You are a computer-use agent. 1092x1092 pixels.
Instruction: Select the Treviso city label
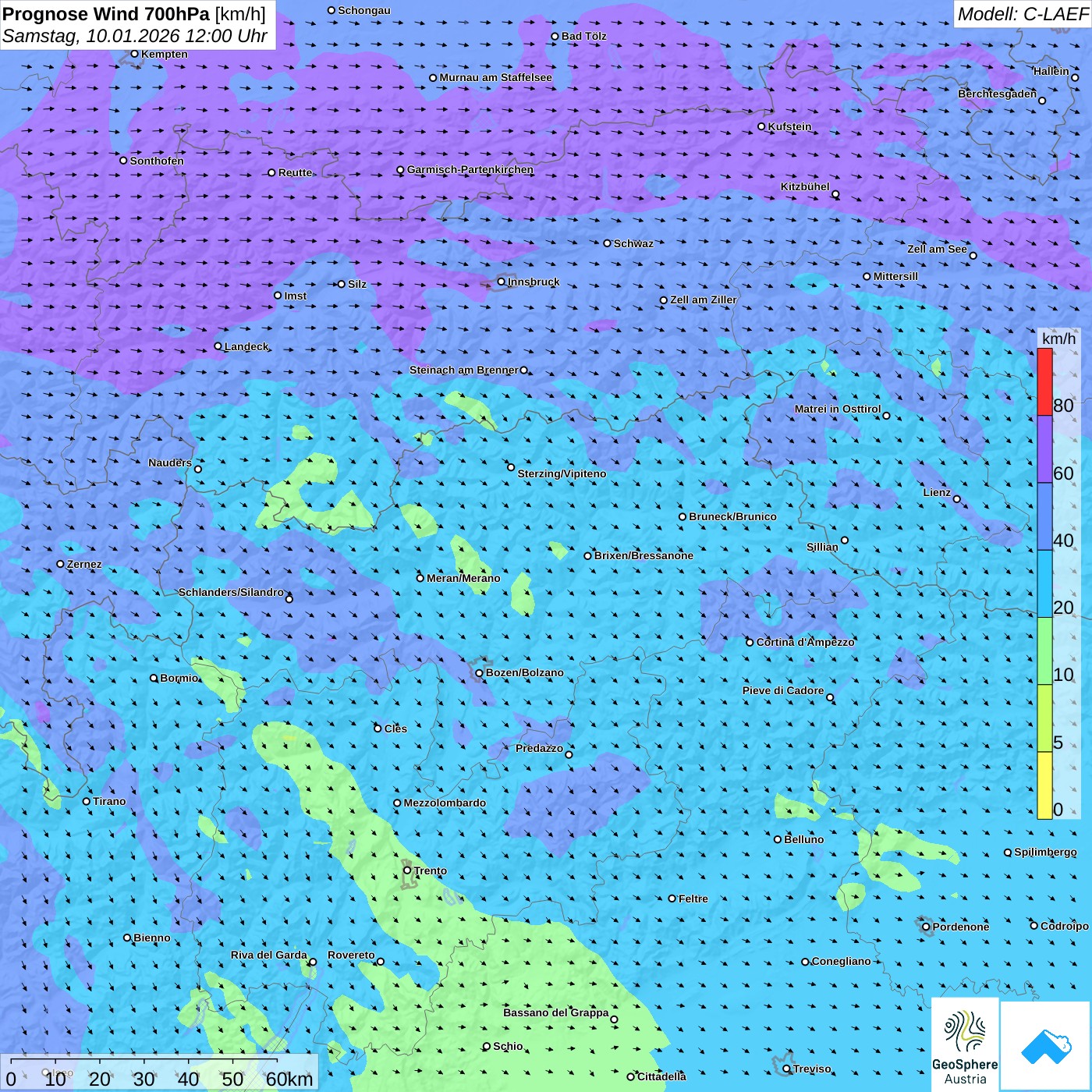point(812,1069)
